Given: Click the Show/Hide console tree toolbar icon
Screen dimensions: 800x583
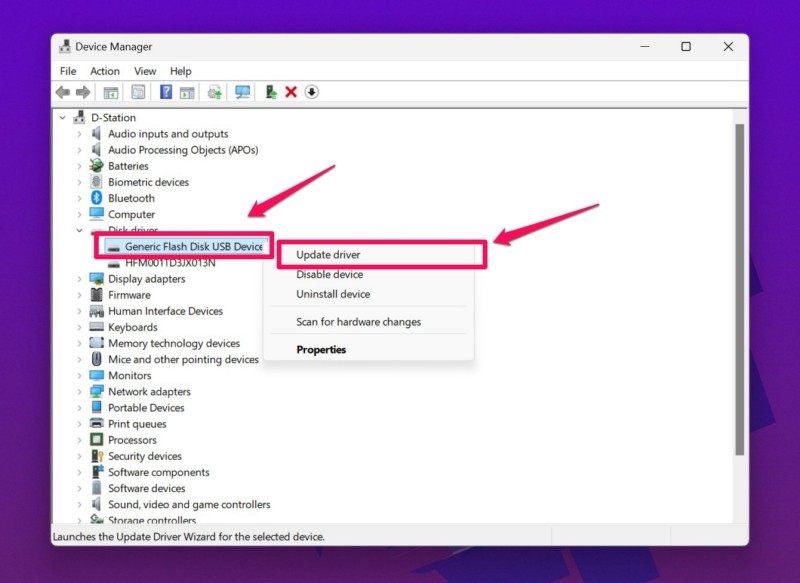Looking at the screenshot, I should tap(111, 92).
